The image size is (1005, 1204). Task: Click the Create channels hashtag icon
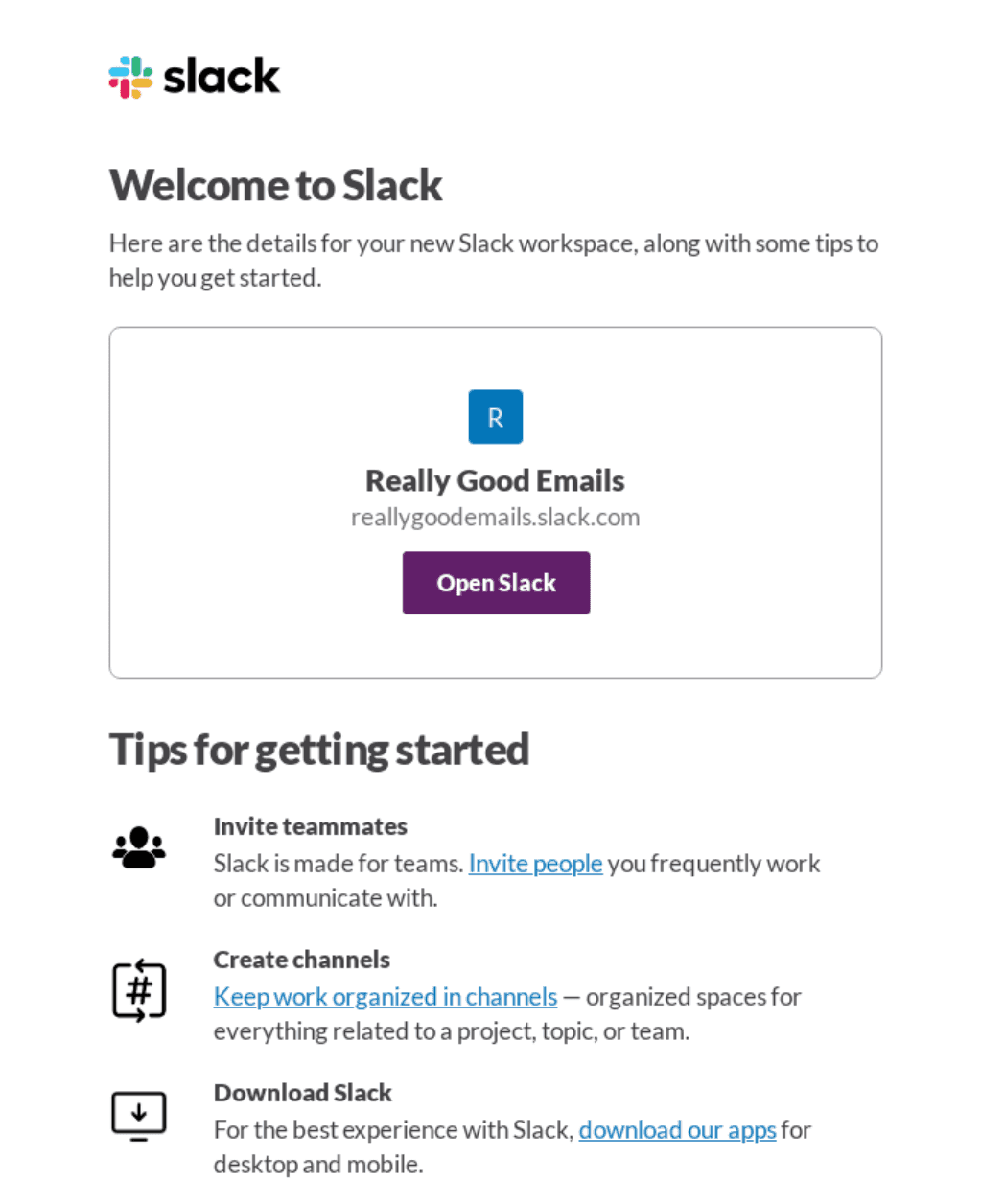click(139, 989)
